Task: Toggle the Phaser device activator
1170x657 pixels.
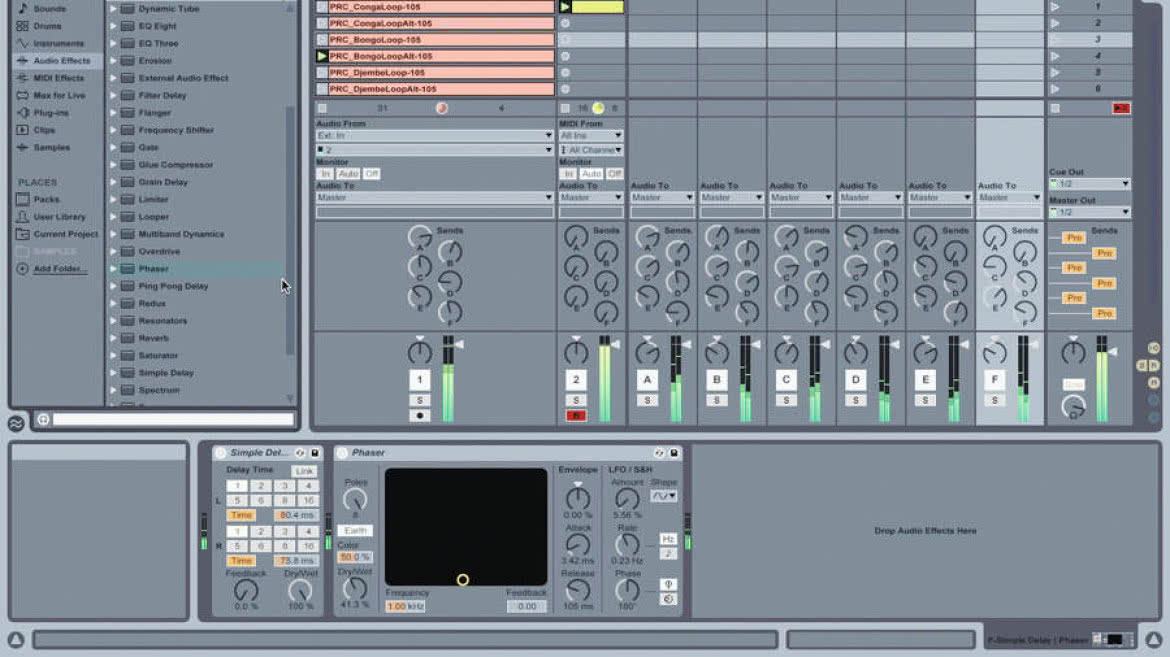Action: pos(342,453)
